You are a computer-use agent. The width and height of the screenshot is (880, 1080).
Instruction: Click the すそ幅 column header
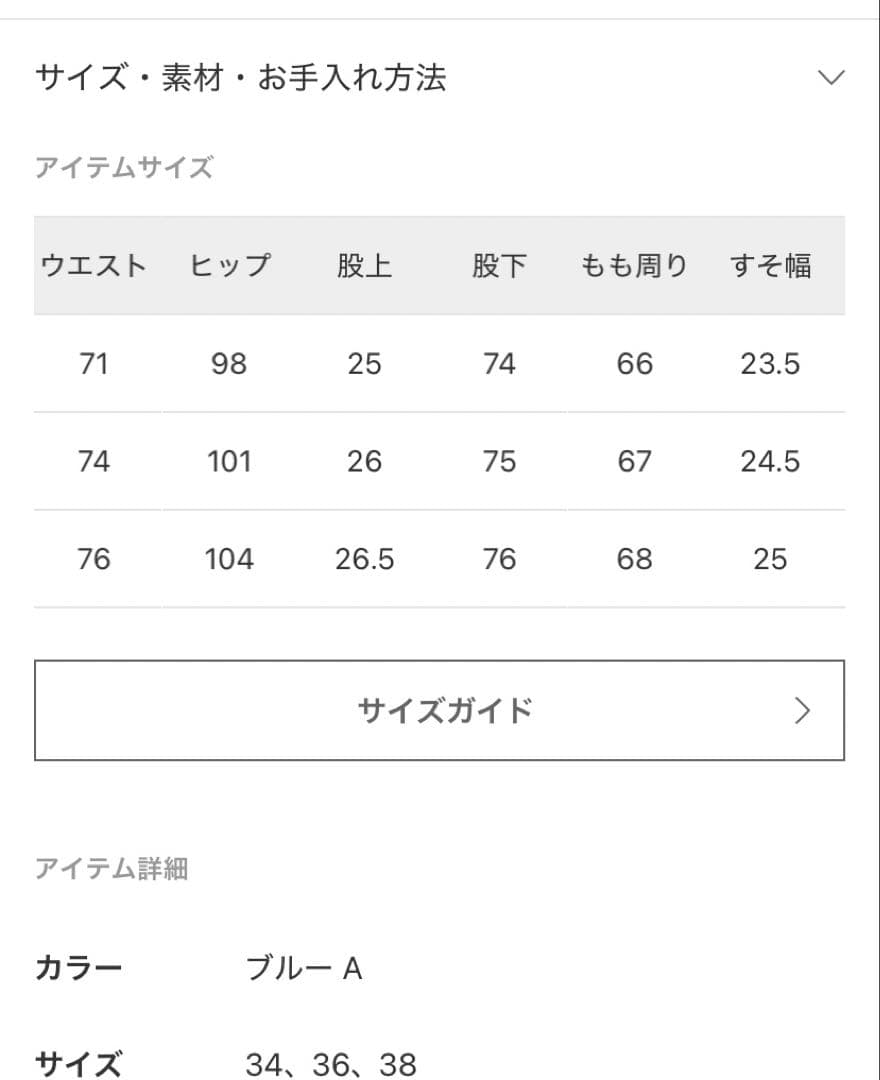771,264
